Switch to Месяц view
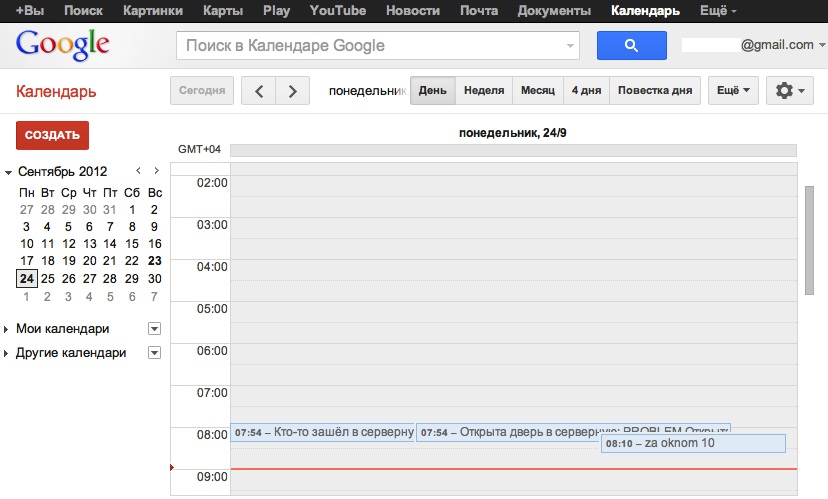 pyautogui.click(x=538, y=91)
